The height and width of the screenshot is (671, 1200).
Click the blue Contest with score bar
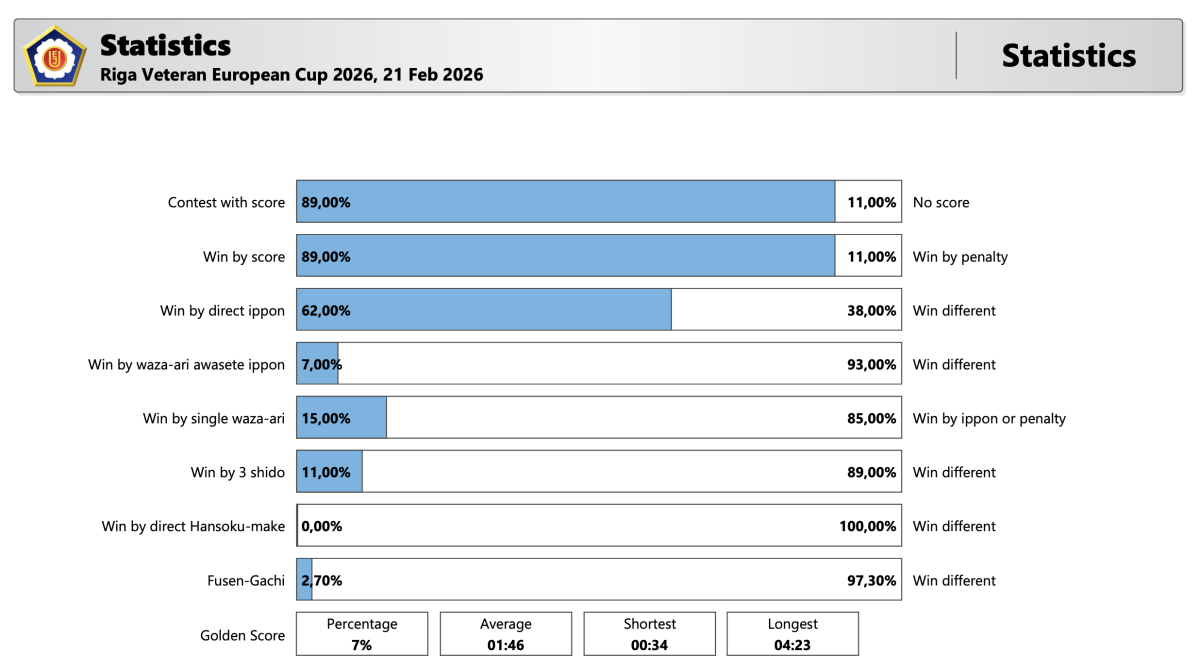tap(565, 202)
